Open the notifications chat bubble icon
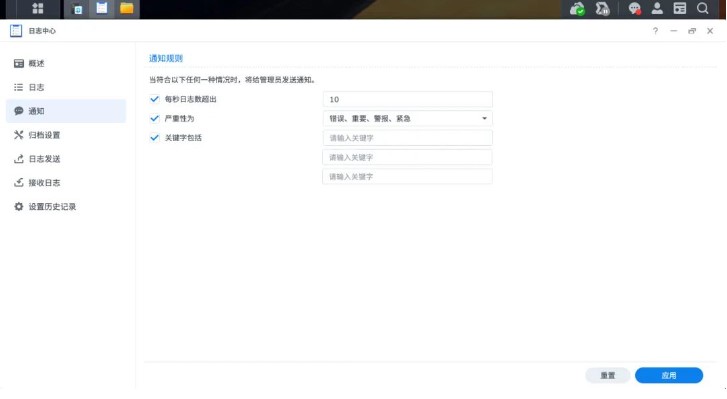727x399 pixels. 634,8
